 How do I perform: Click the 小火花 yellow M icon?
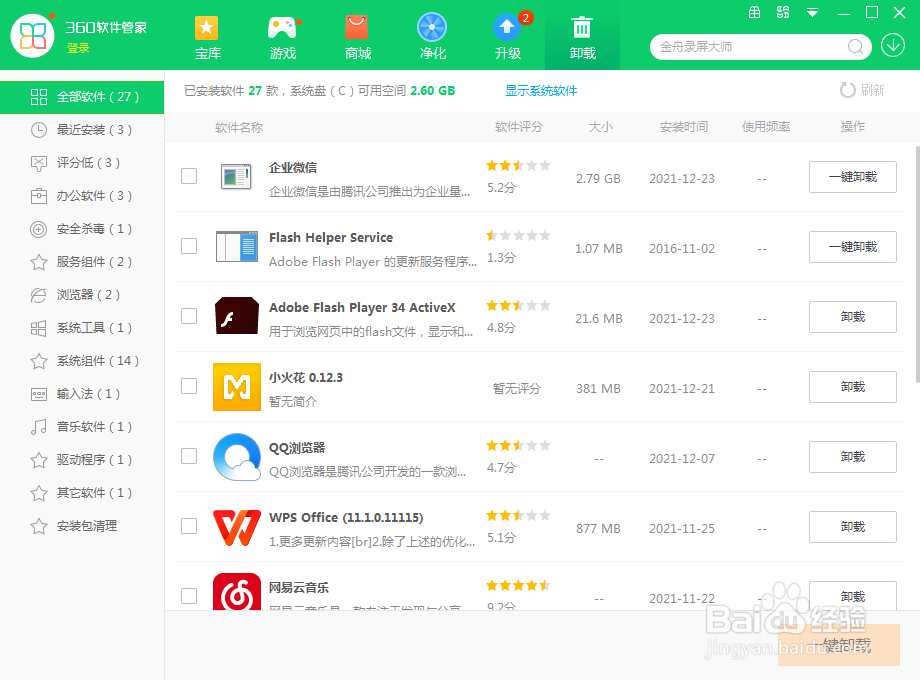[x=236, y=387]
